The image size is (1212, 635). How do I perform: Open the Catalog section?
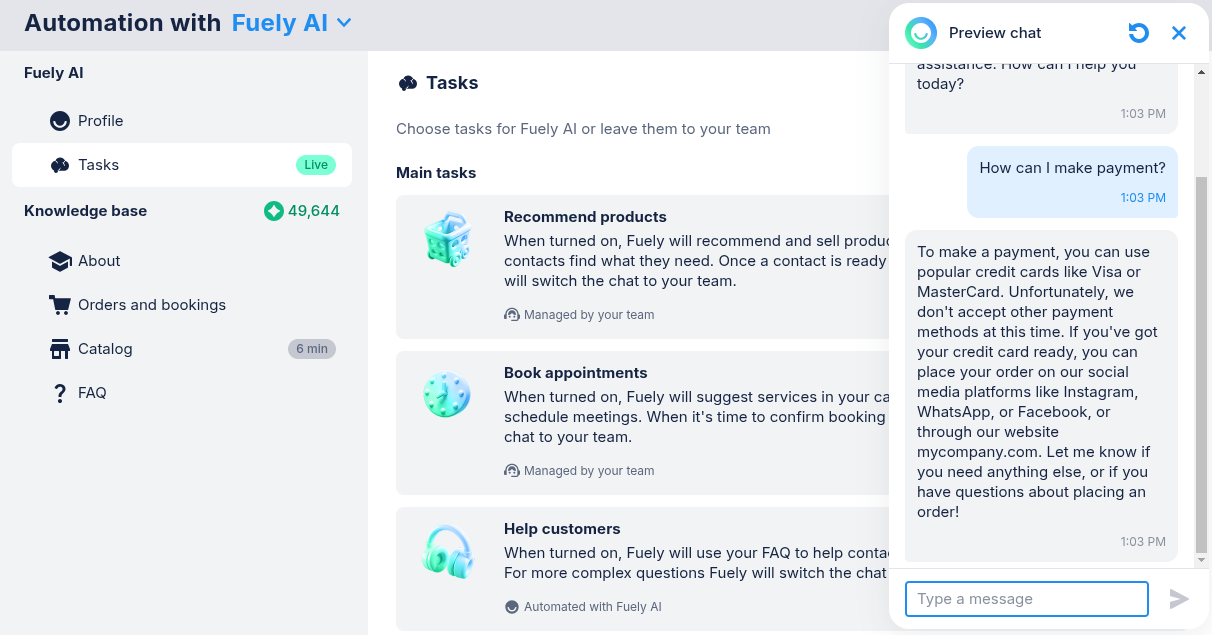click(x=105, y=349)
